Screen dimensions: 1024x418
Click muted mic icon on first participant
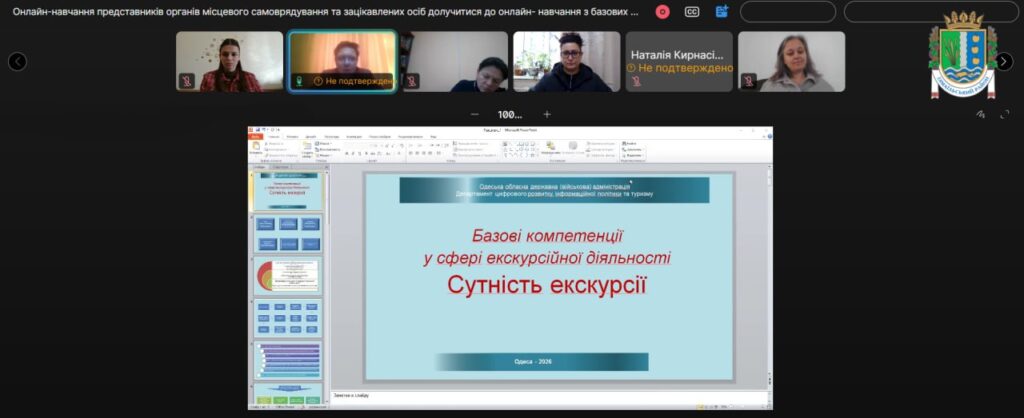click(x=186, y=81)
